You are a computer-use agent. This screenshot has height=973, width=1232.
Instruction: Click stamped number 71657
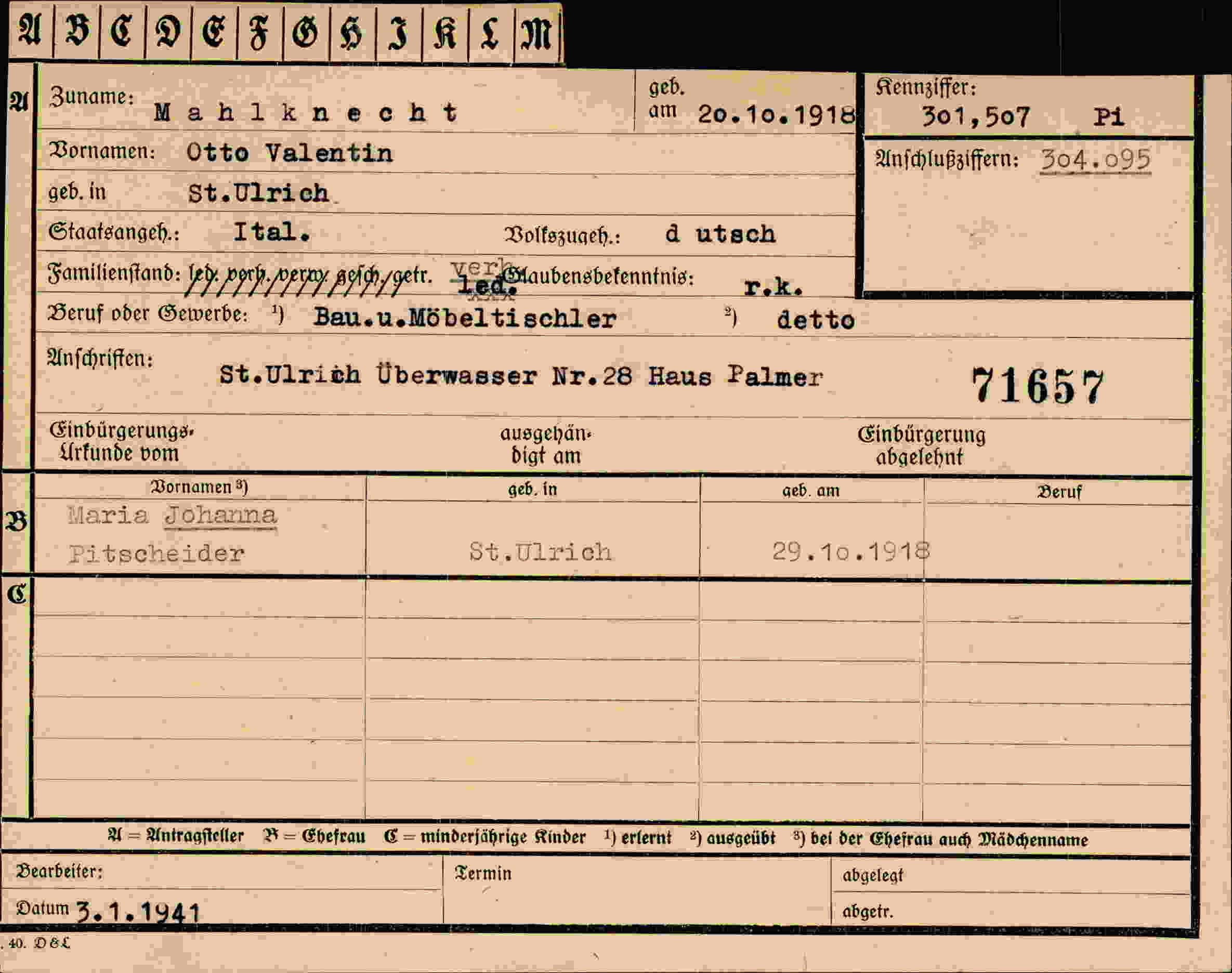pos(1038,386)
